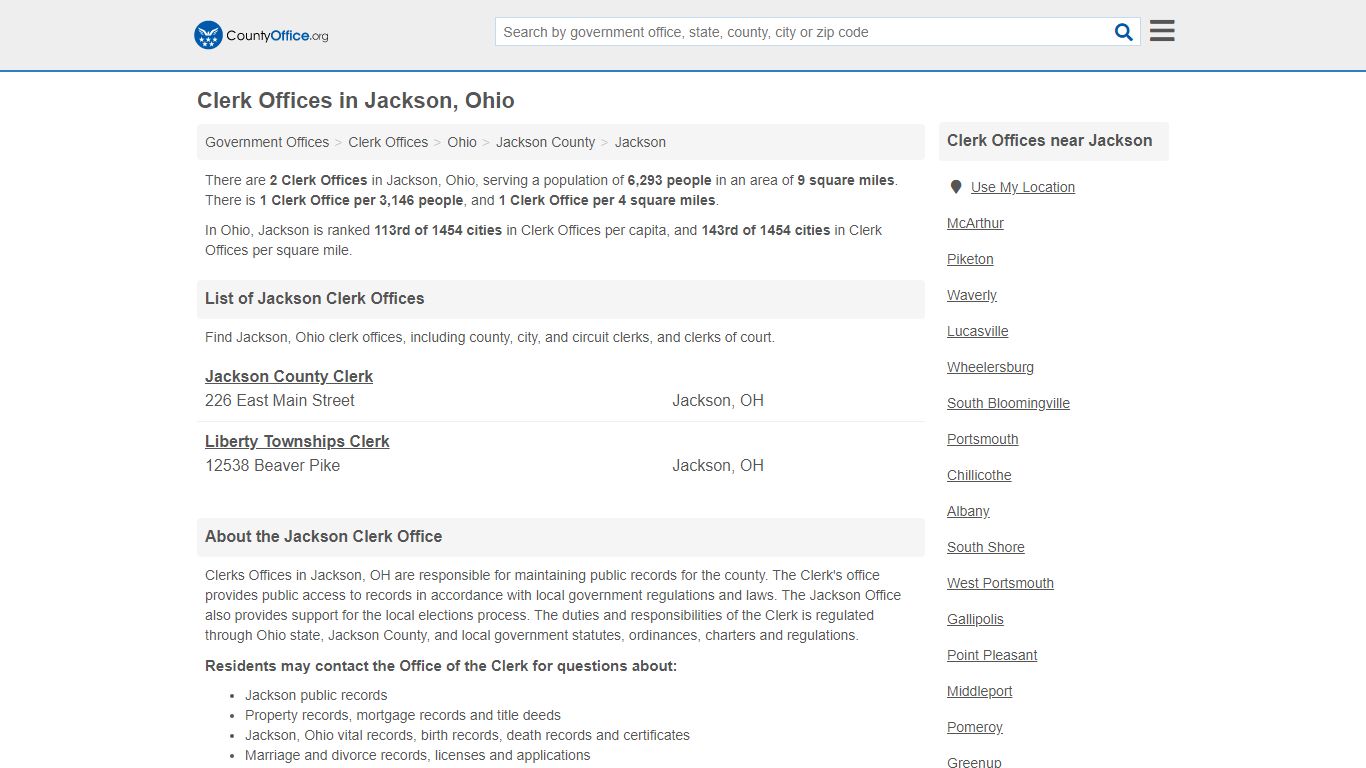The image size is (1366, 768).
Task: Click the About the Jackson Clerk Office heading
Action: pos(324,536)
